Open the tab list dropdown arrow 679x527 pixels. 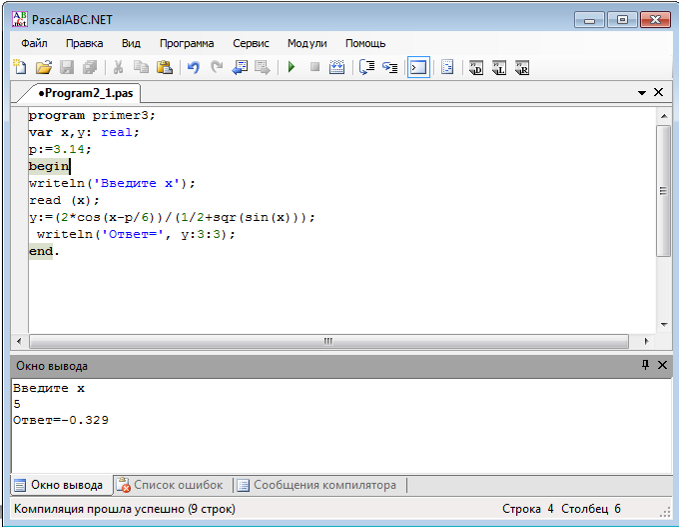tap(642, 92)
